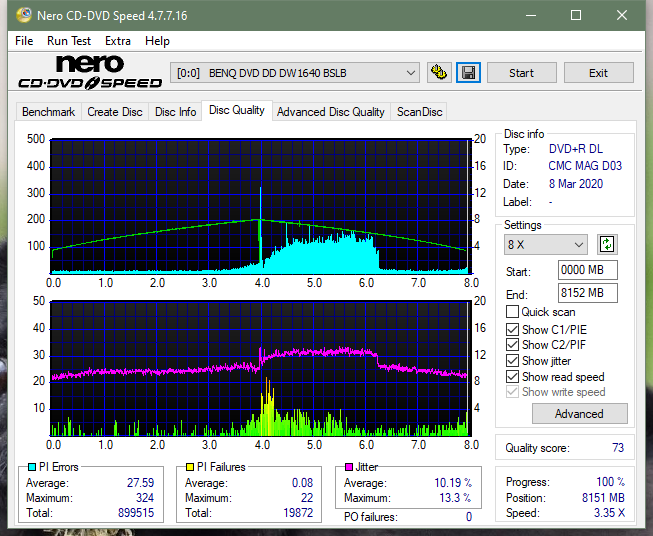Close the Nero CD-DVD Speed window
The width and height of the screenshot is (653, 536).
pos(622,15)
